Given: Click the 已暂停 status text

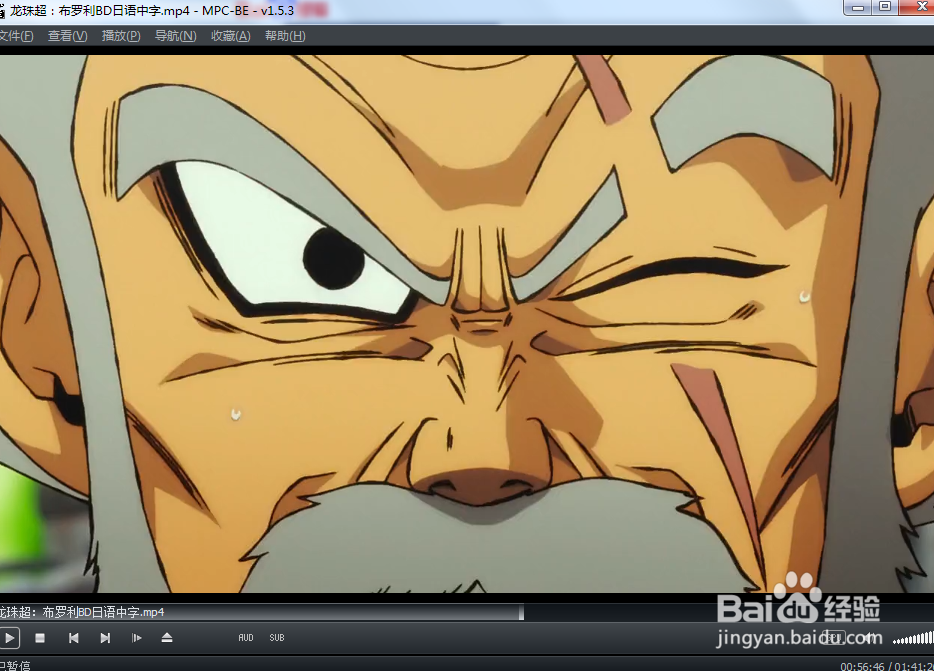Looking at the screenshot, I should coord(14,666).
